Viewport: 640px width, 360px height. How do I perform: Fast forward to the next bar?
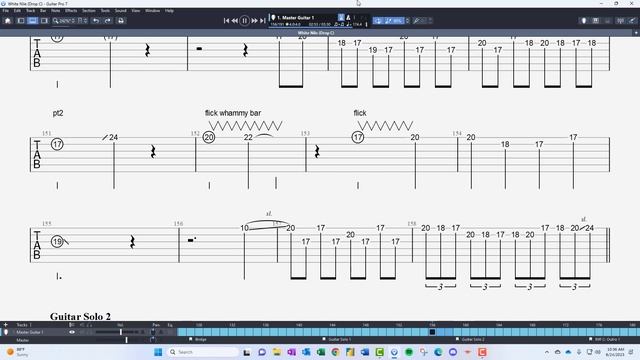coord(254,21)
